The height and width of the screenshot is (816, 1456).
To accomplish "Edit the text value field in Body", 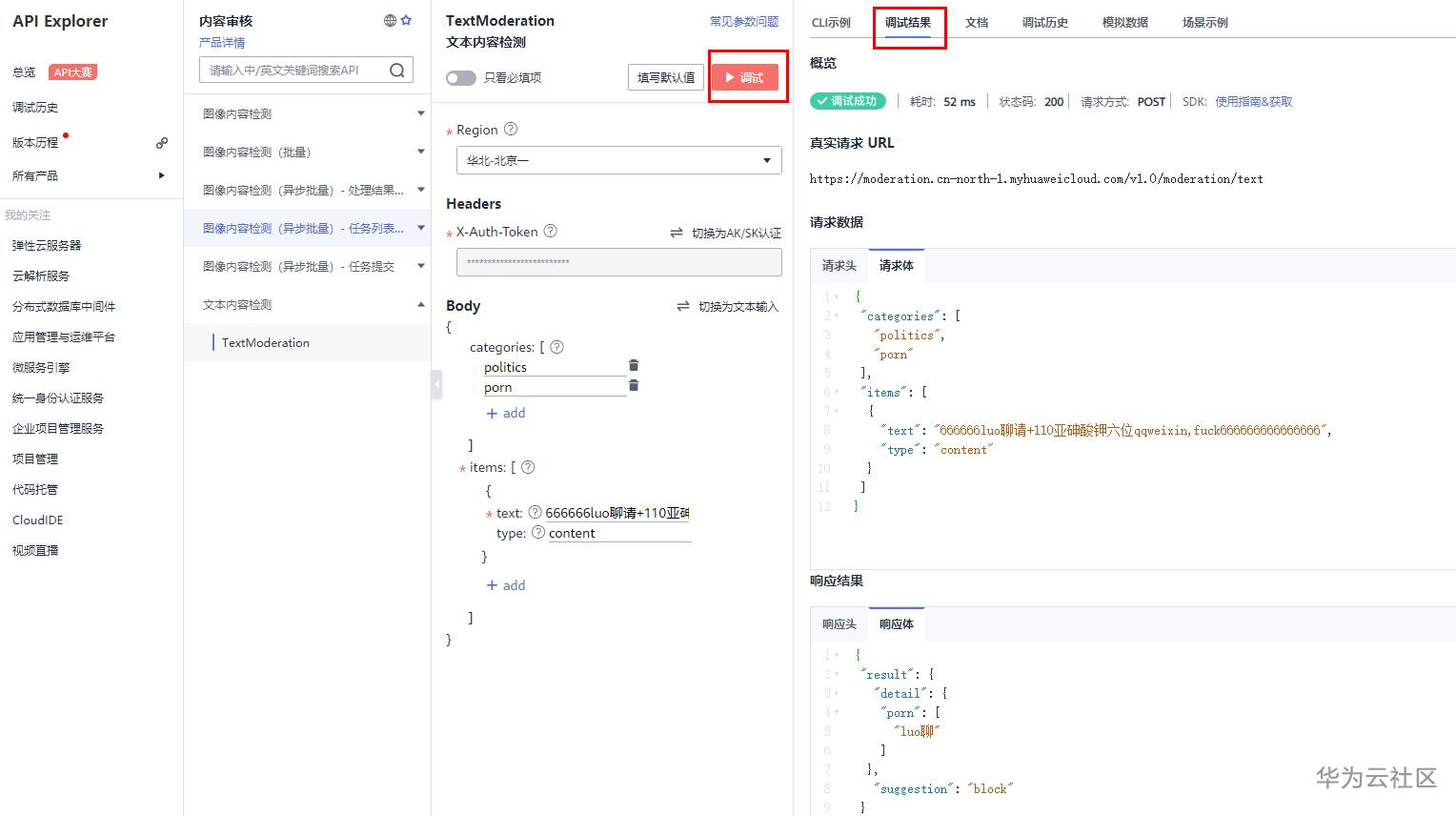I will click(617, 513).
